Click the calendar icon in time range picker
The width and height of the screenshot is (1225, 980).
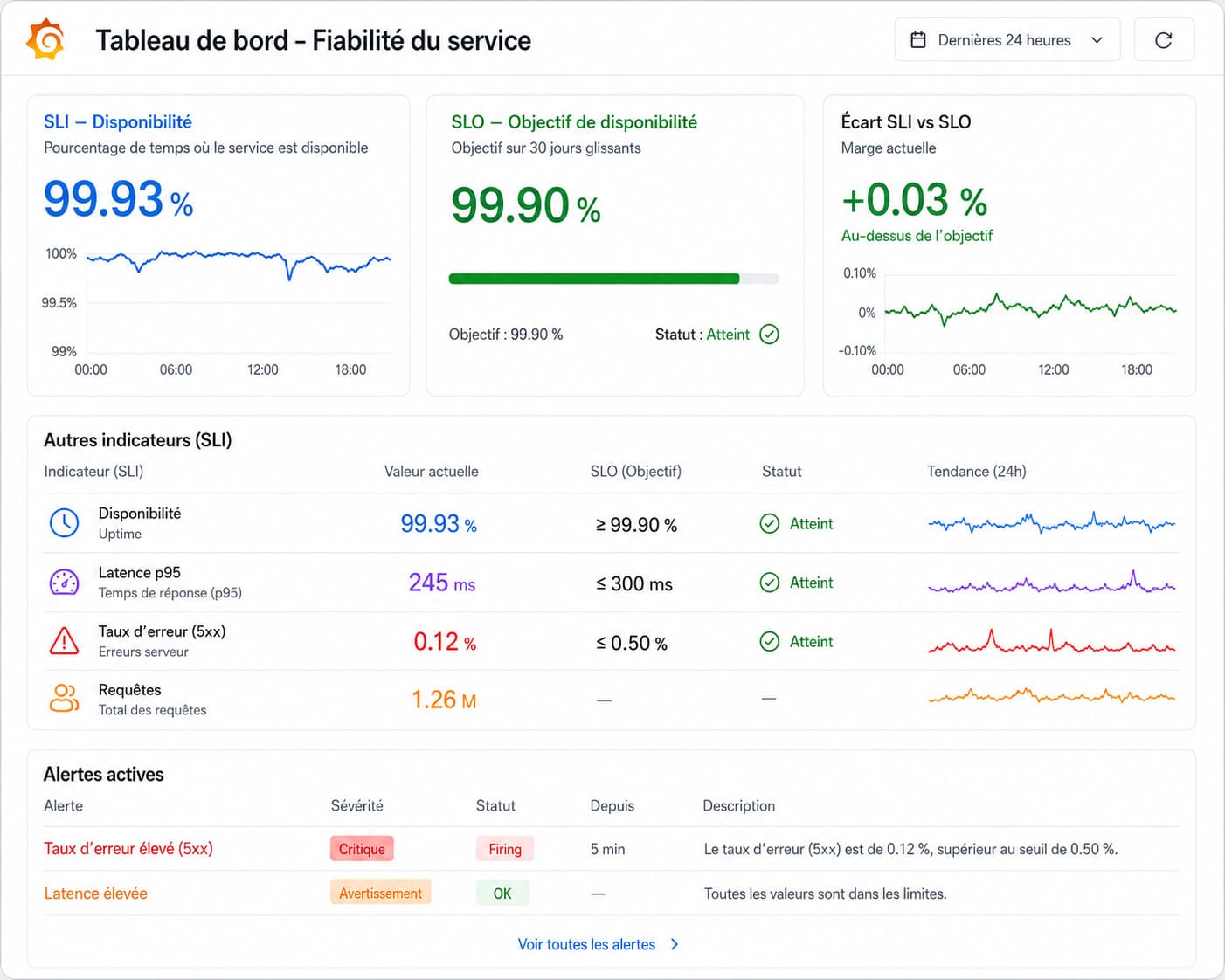[x=918, y=40]
